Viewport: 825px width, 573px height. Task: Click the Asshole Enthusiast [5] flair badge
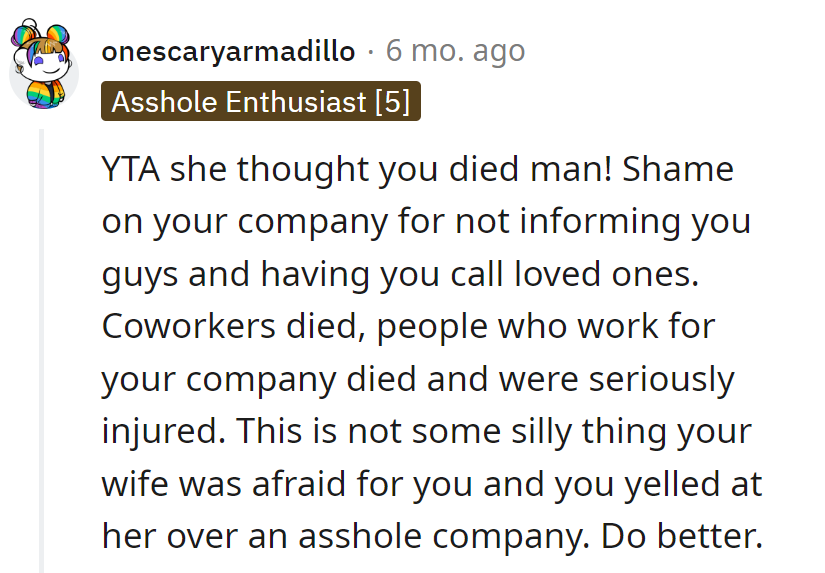point(261,103)
